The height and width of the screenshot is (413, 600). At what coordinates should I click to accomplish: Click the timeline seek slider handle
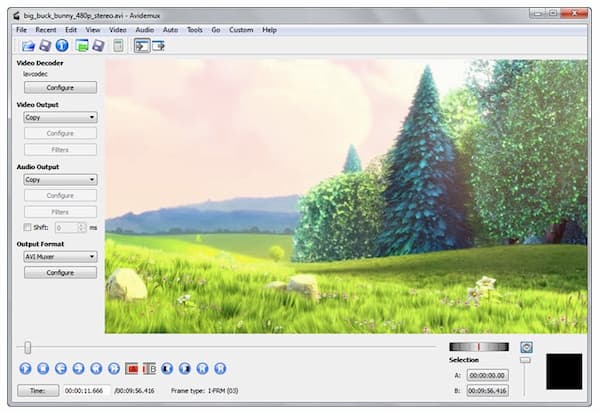coord(28,348)
